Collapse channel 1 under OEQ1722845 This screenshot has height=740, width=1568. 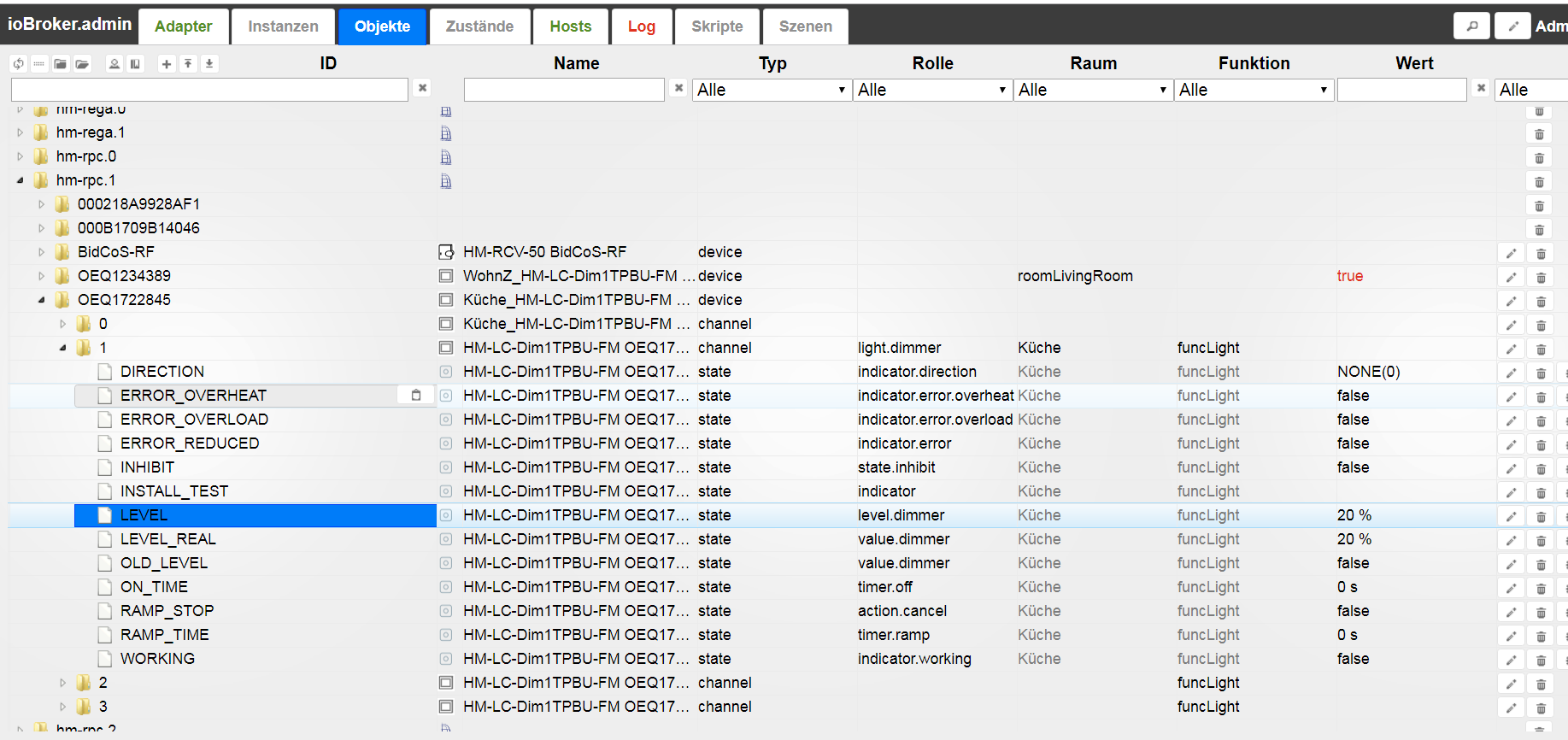tap(62, 348)
